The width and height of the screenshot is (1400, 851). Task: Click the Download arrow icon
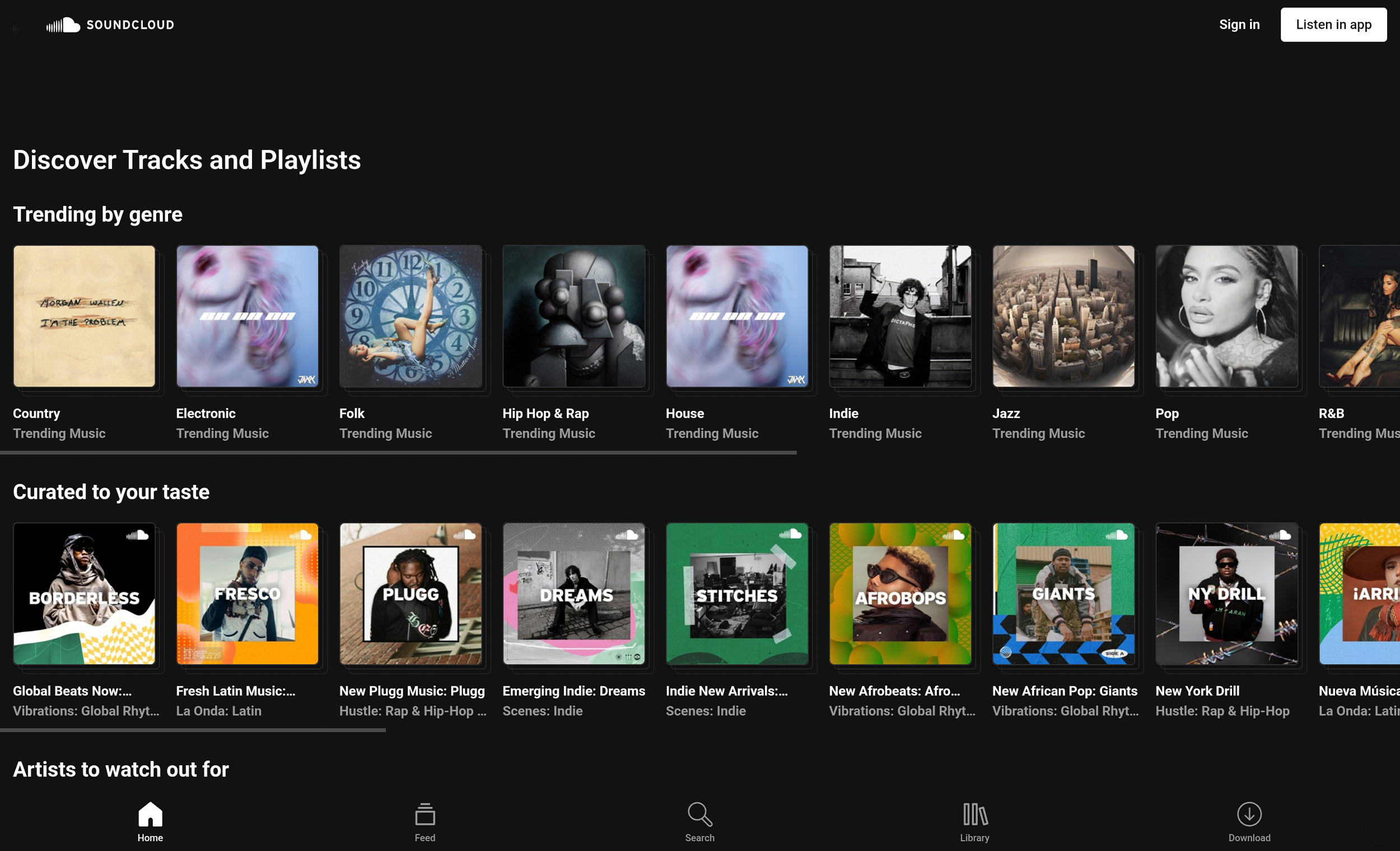[x=1249, y=815]
